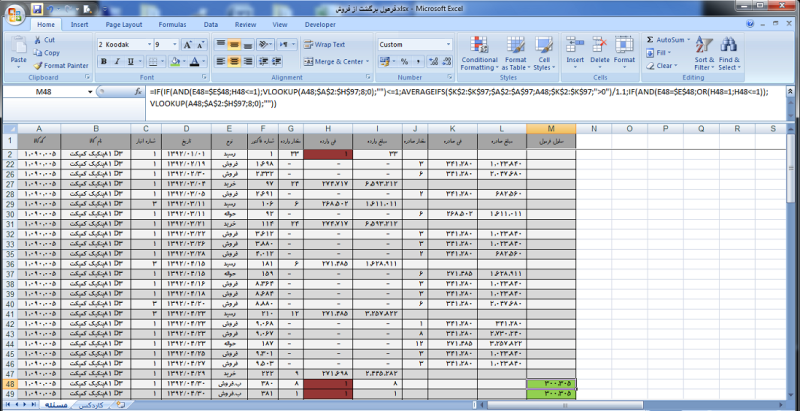Screen dimensions: 800x411
Task: Toggle Middle Align
Action: point(234,44)
